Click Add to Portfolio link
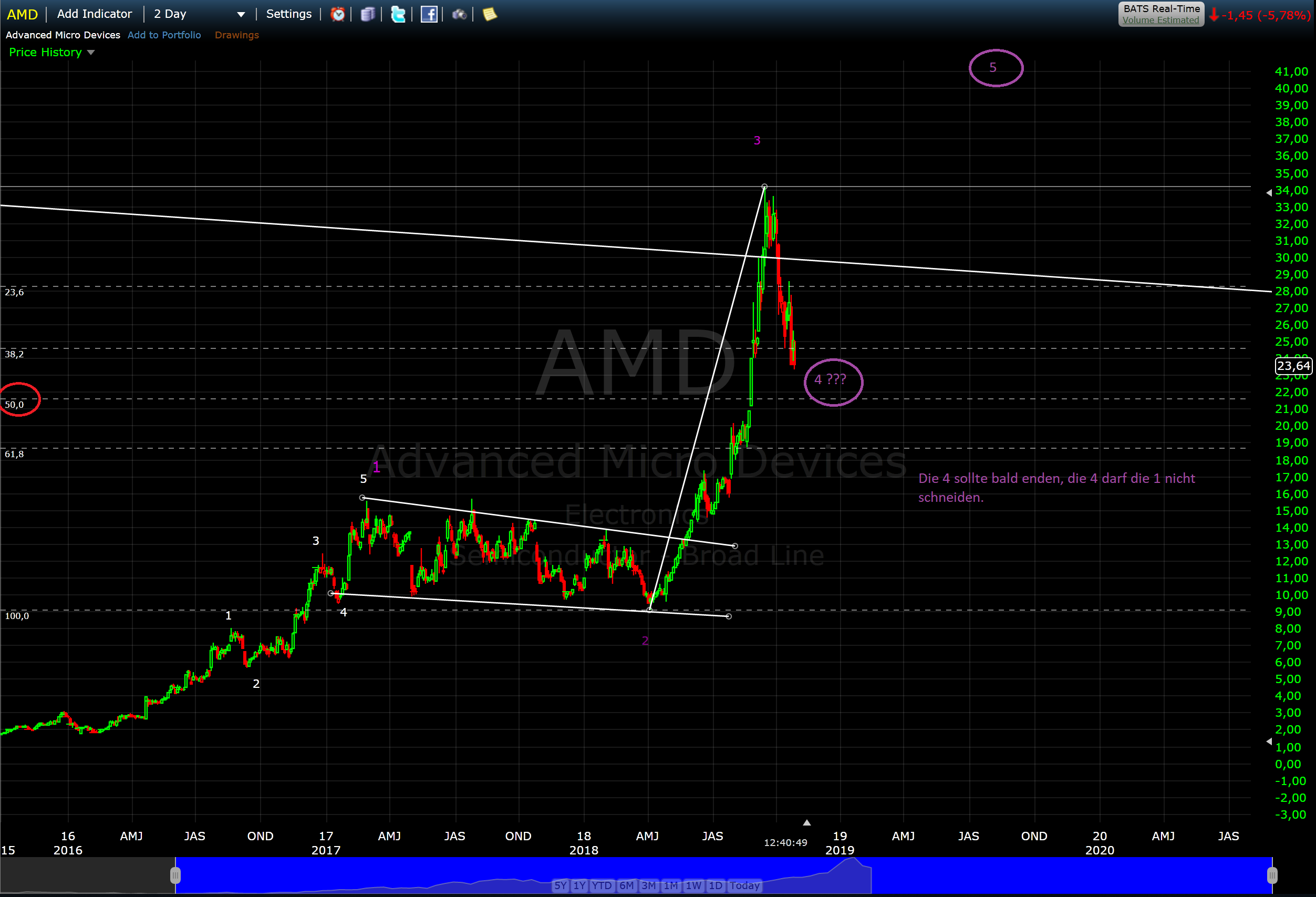Viewport: 1316px width, 897px height. pyautogui.click(x=164, y=35)
